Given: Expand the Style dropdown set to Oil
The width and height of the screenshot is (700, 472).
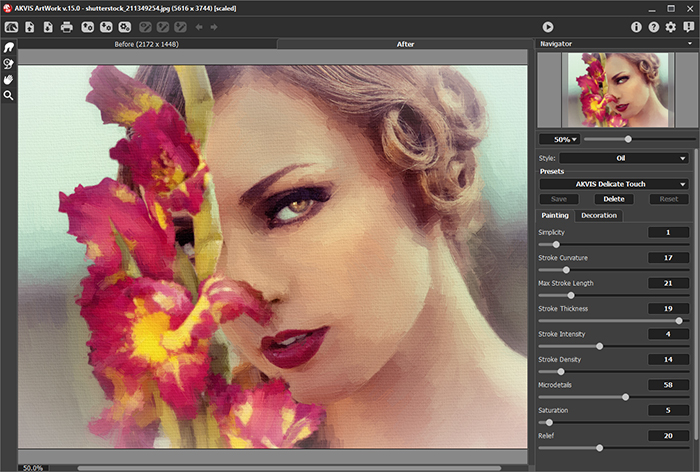Looking at the screenshot, I should click(623, 157).
